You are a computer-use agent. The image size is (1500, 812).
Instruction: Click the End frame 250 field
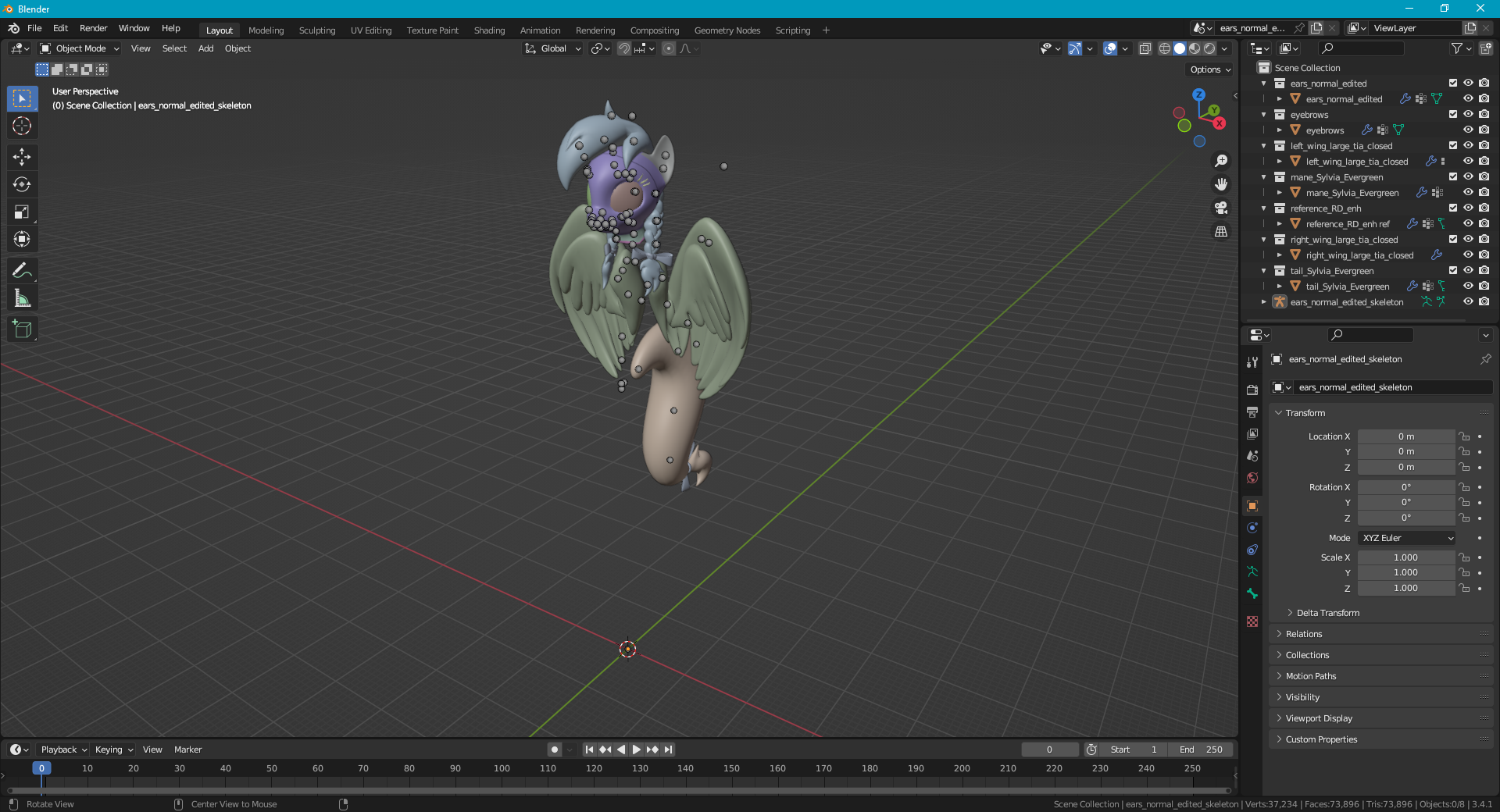1202,750
